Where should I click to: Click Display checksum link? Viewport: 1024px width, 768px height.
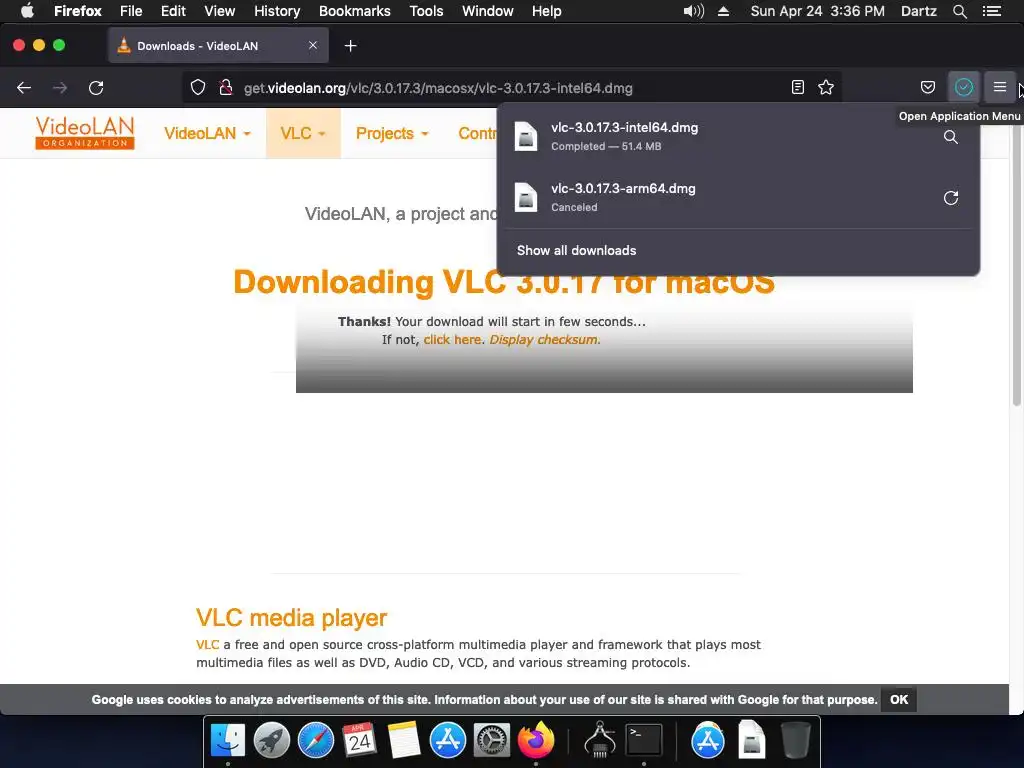click(544, 340)
